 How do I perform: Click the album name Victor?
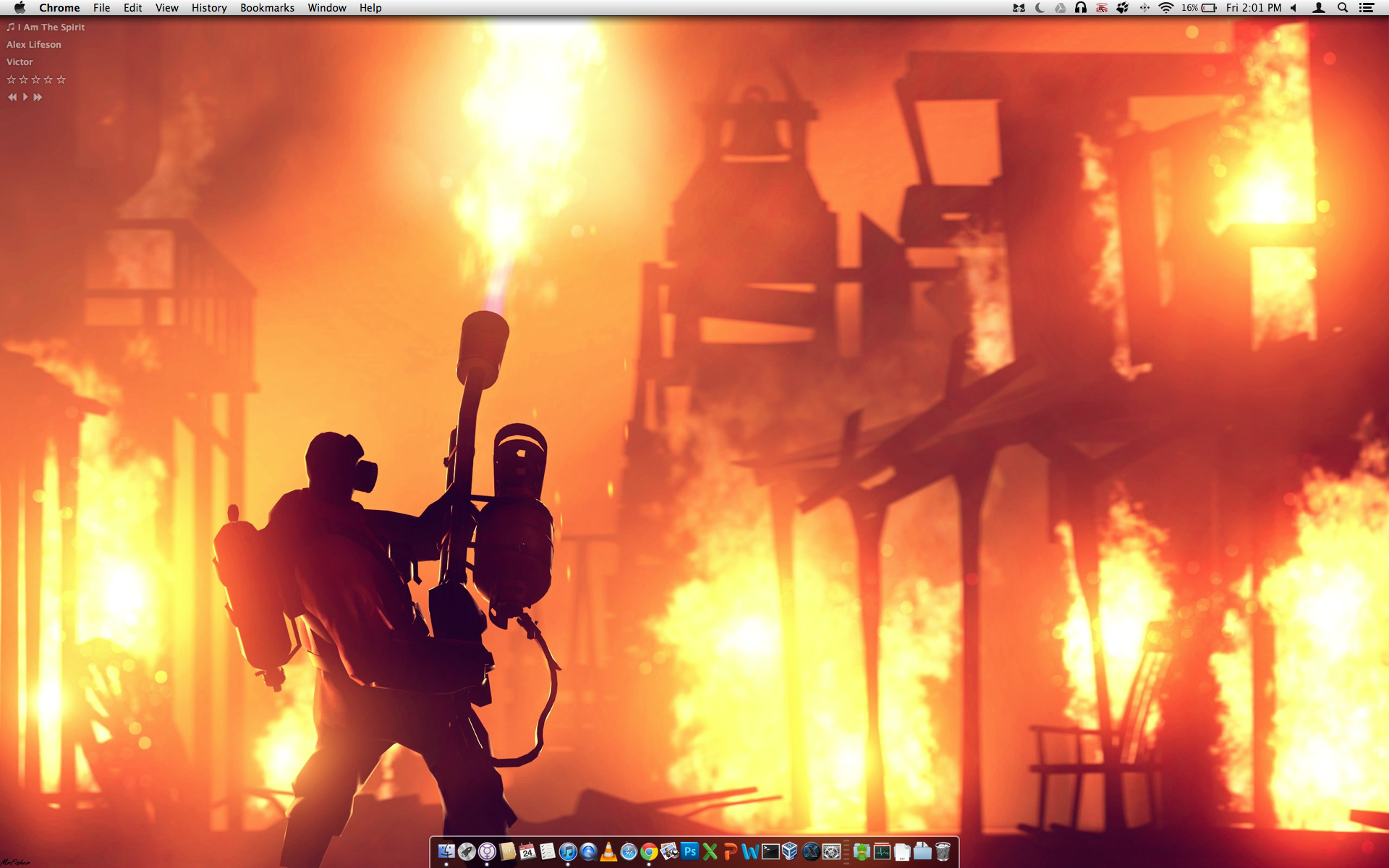tap(20, 61)
